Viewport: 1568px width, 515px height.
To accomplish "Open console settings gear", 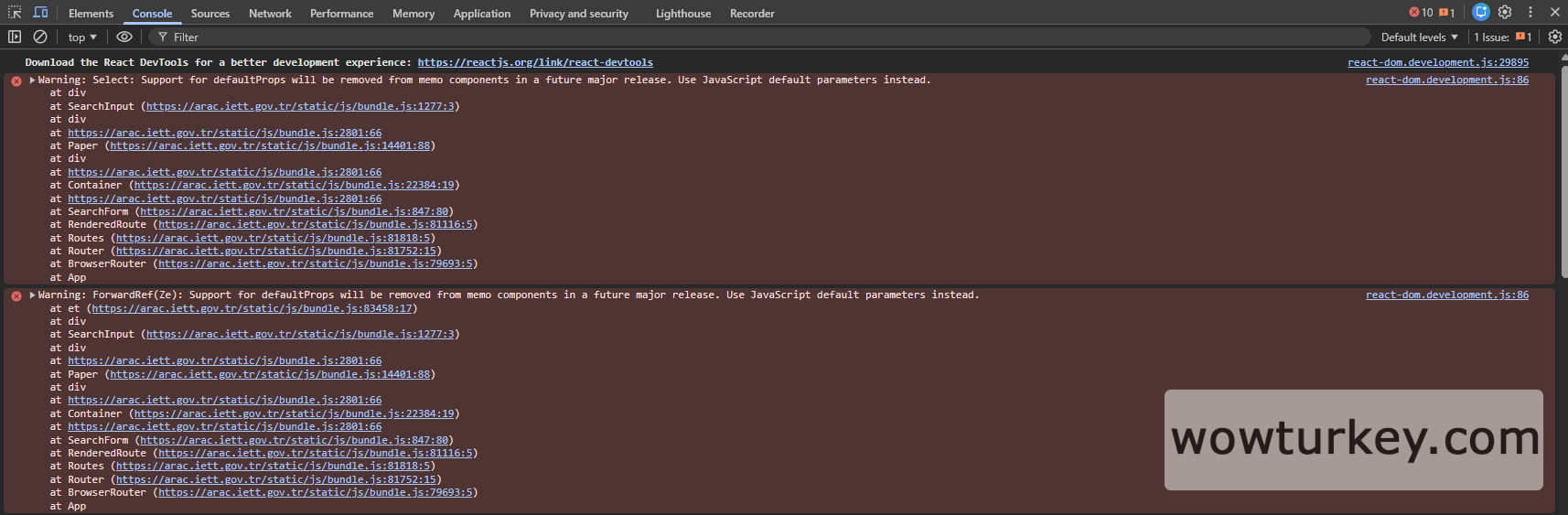I will click(1554, 37).
